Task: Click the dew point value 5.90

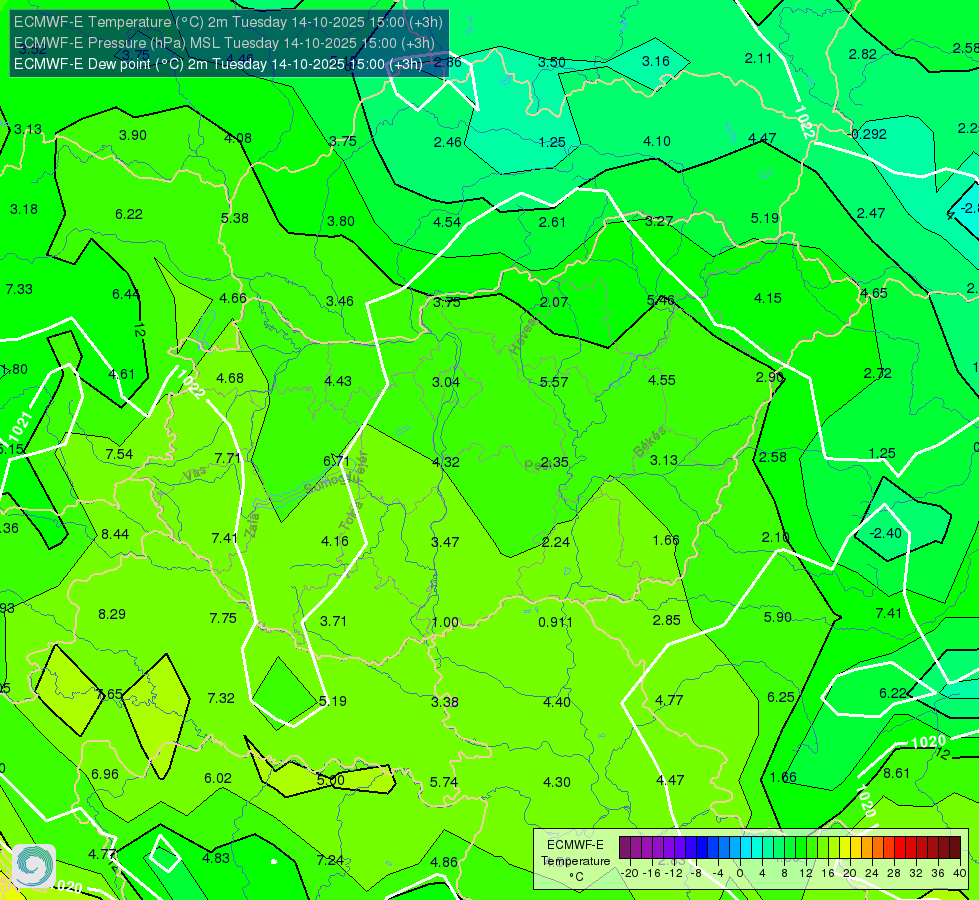Action: (x=778, y=617)
